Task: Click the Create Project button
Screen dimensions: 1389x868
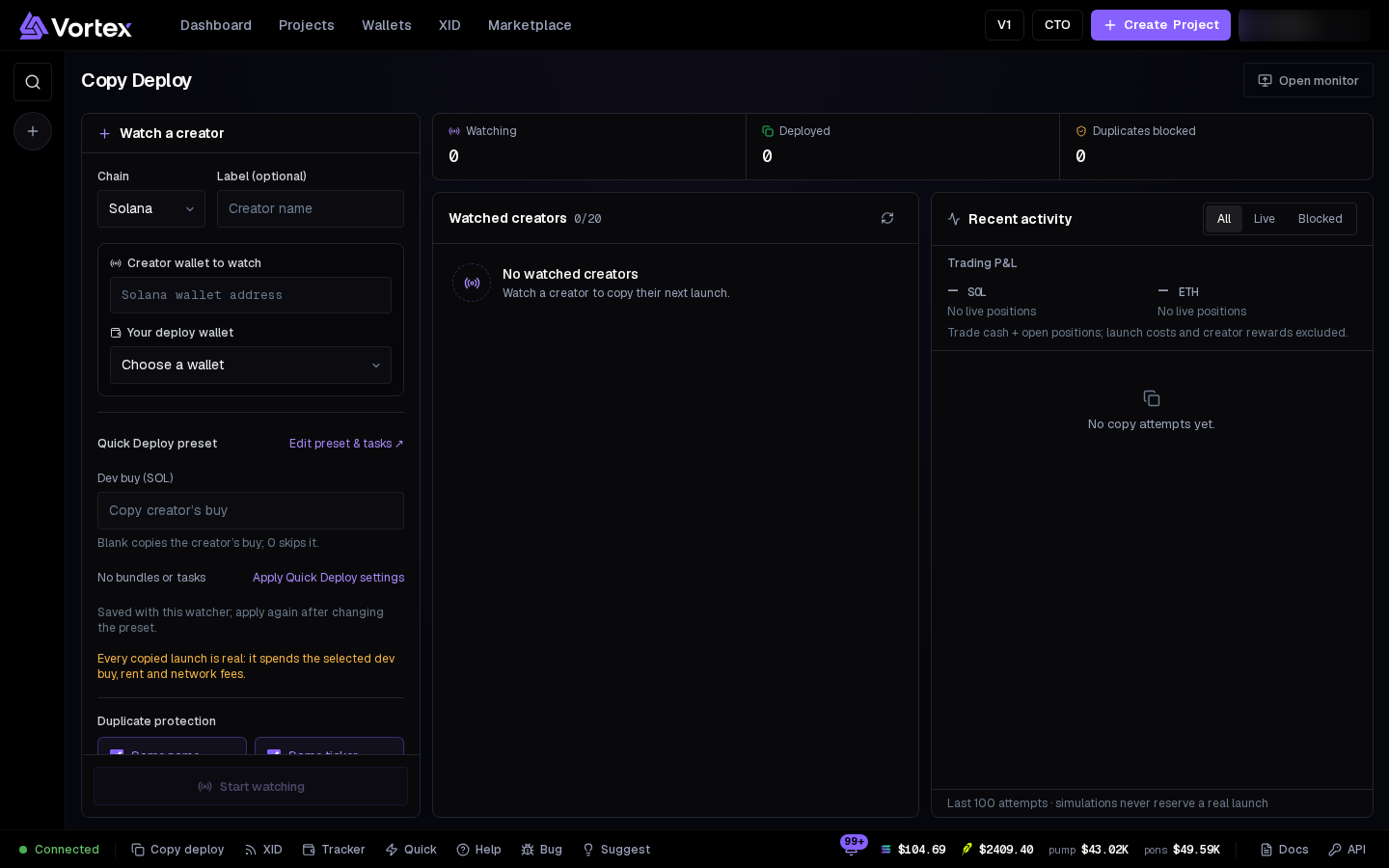Action: pos(1160,25)
